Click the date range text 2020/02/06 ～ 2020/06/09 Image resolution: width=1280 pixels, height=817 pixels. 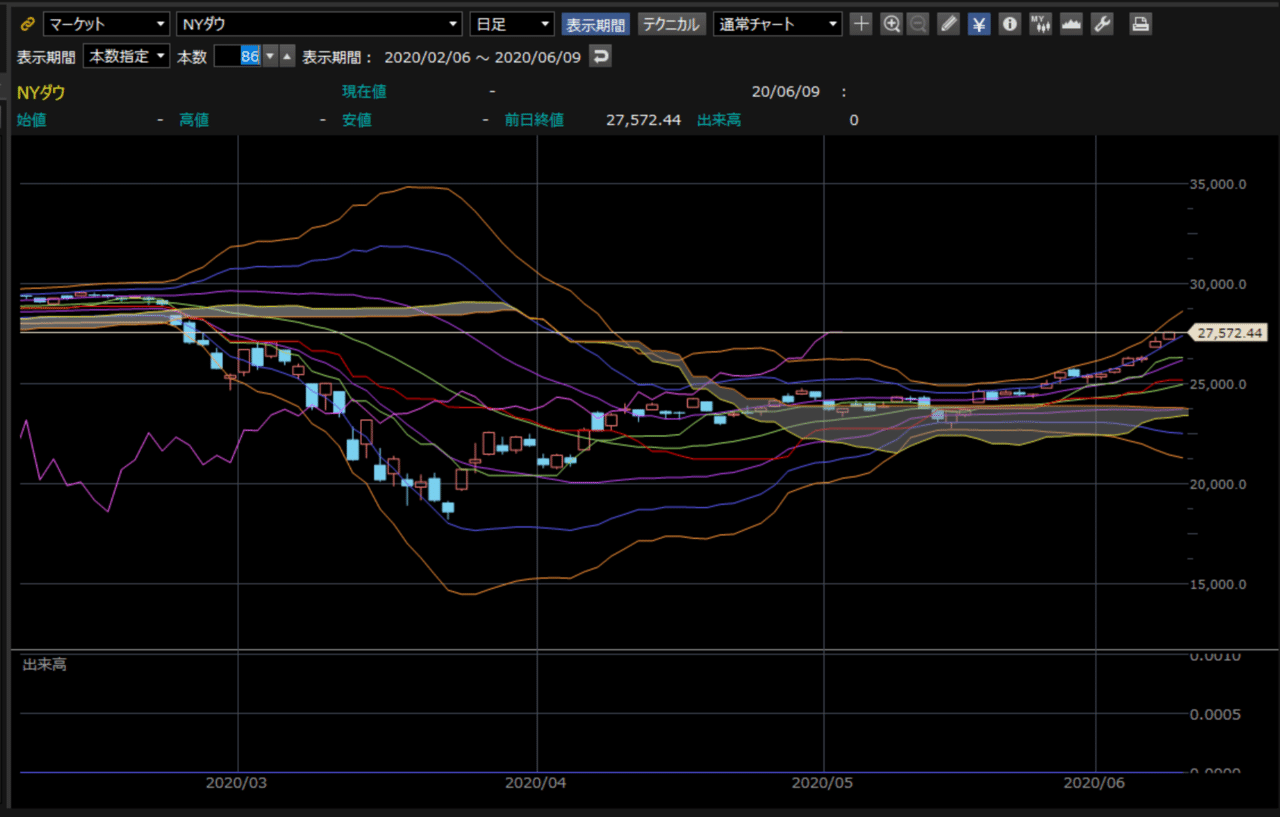483,57
